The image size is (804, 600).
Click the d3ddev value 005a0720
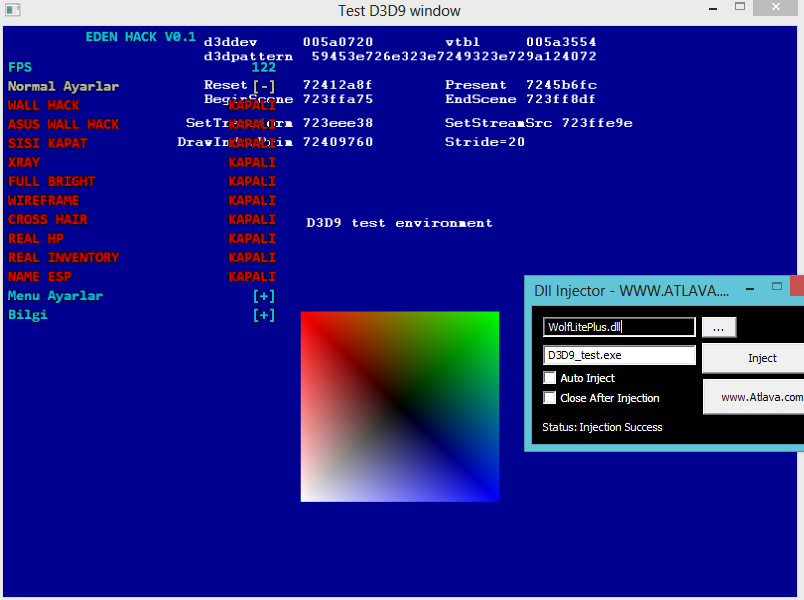pos(338,42)
